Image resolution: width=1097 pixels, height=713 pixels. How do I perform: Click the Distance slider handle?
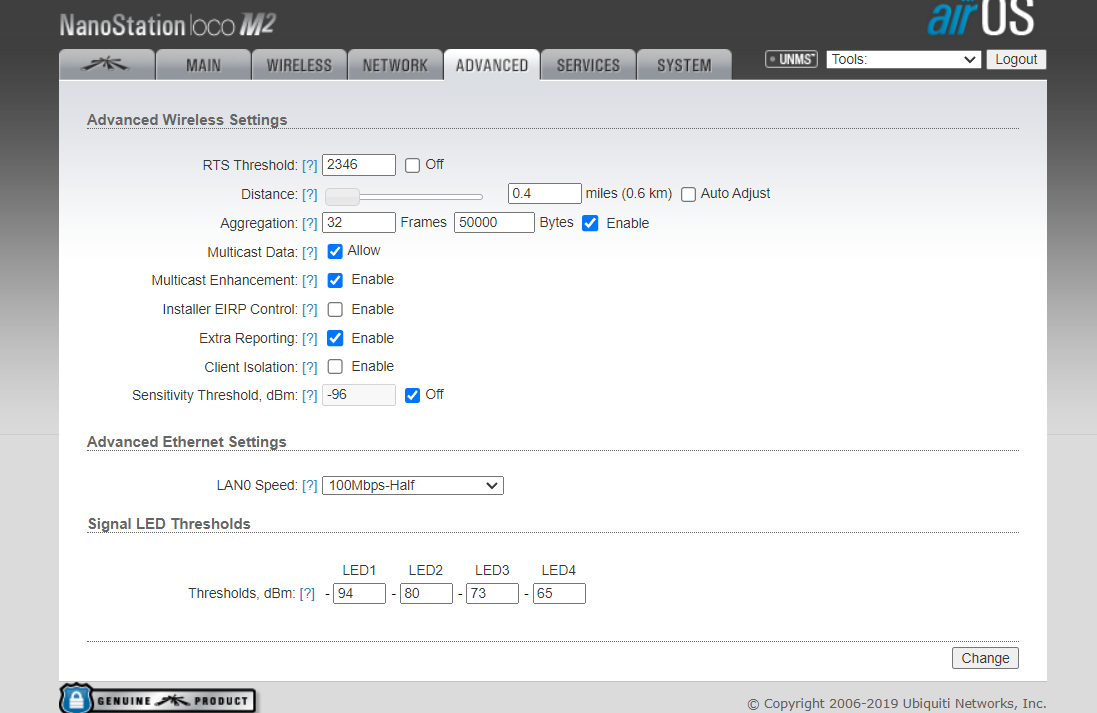(343, 196)
